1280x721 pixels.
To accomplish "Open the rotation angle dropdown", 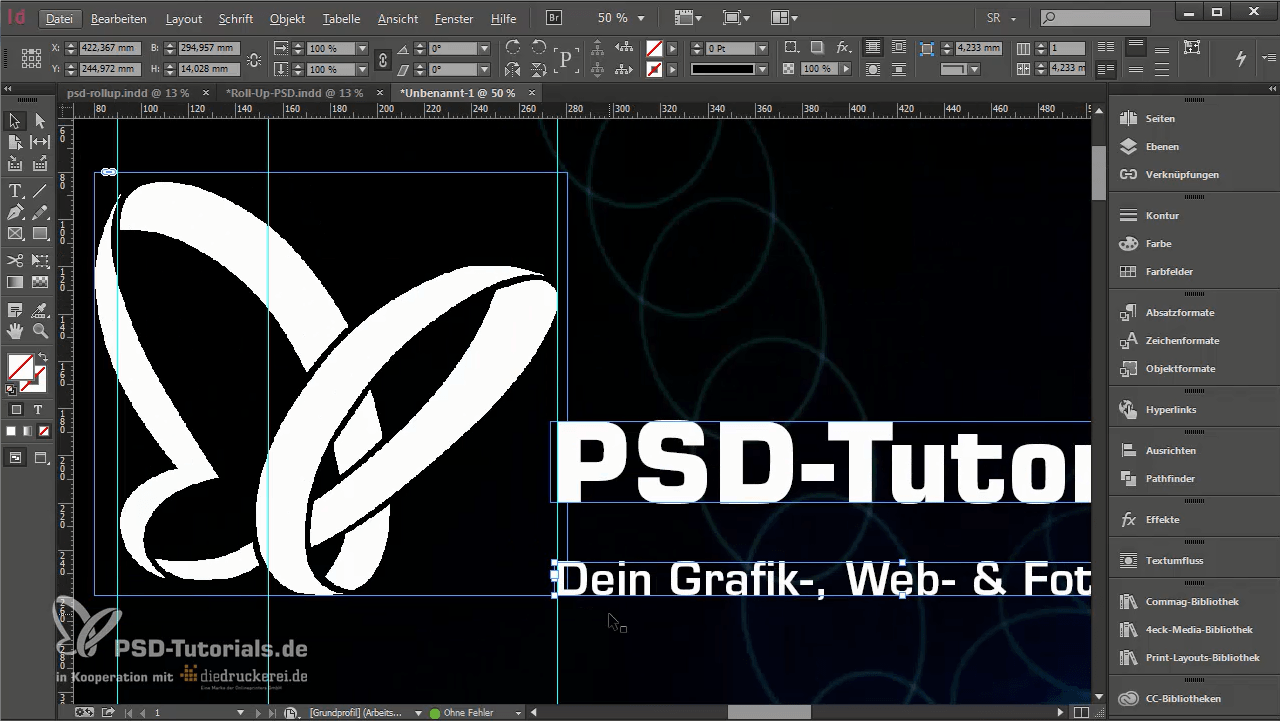I will coord(484,48).
